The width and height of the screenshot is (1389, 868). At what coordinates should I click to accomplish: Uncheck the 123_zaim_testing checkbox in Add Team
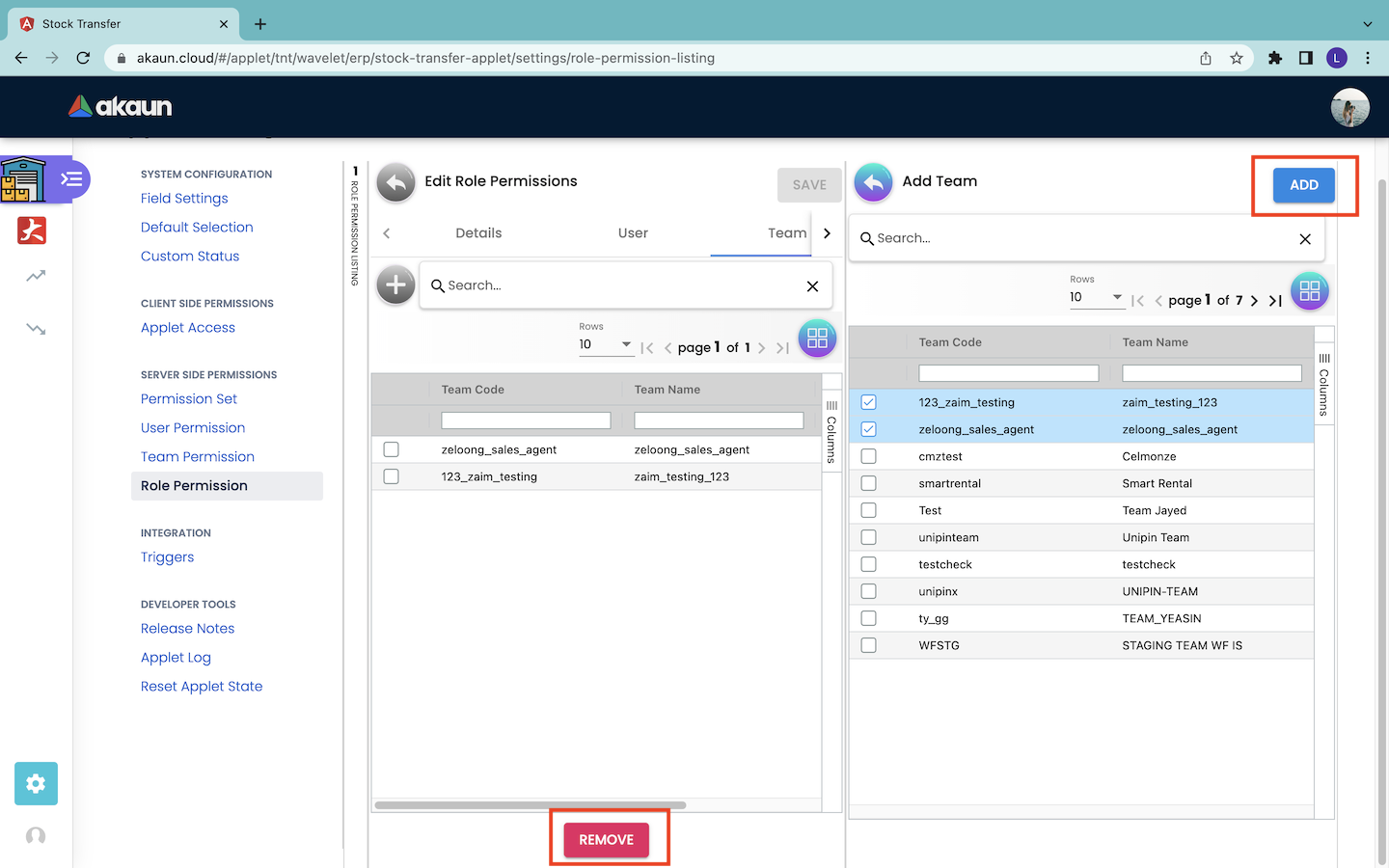[869, 402]
